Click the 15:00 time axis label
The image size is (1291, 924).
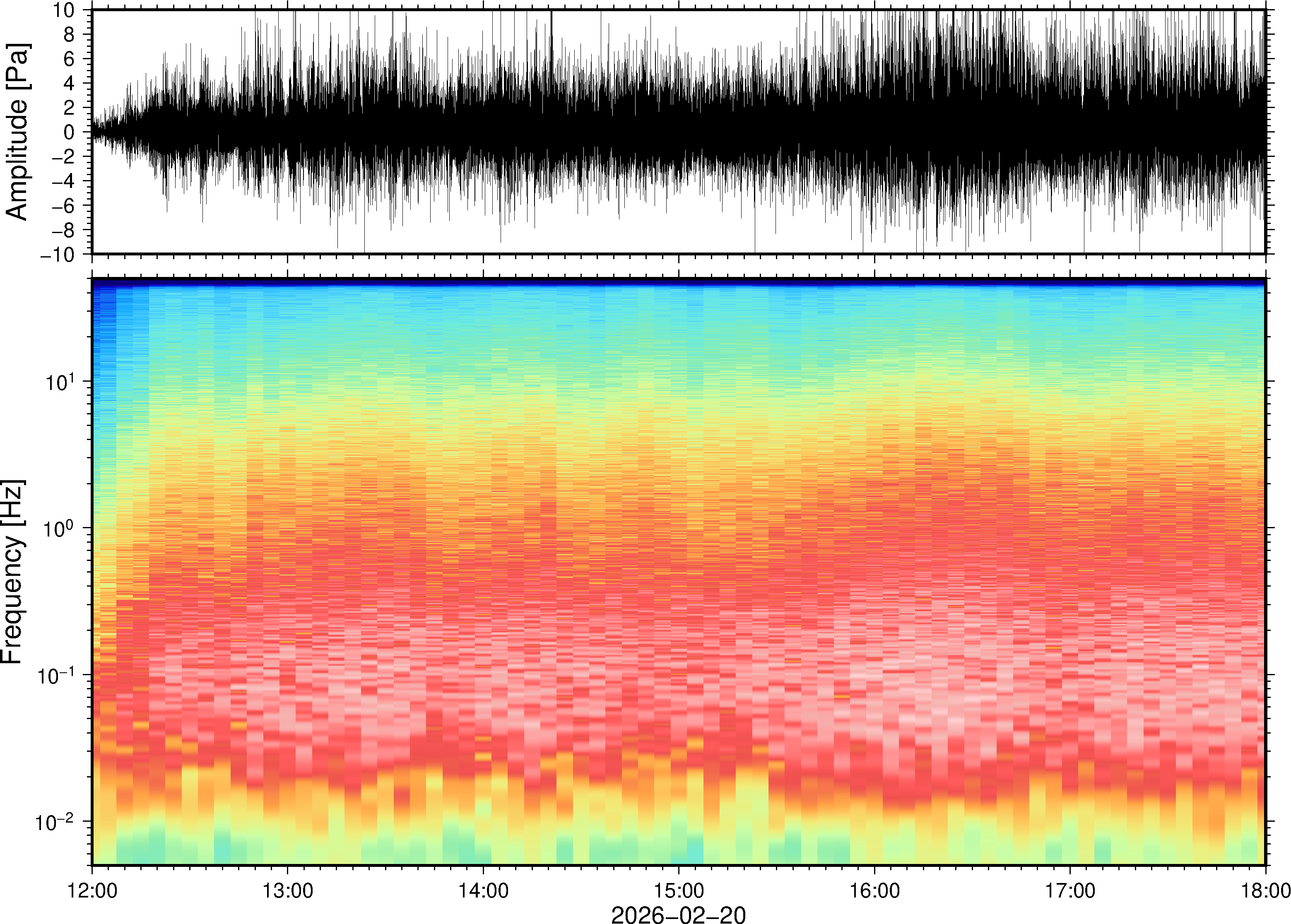(679, 890)
